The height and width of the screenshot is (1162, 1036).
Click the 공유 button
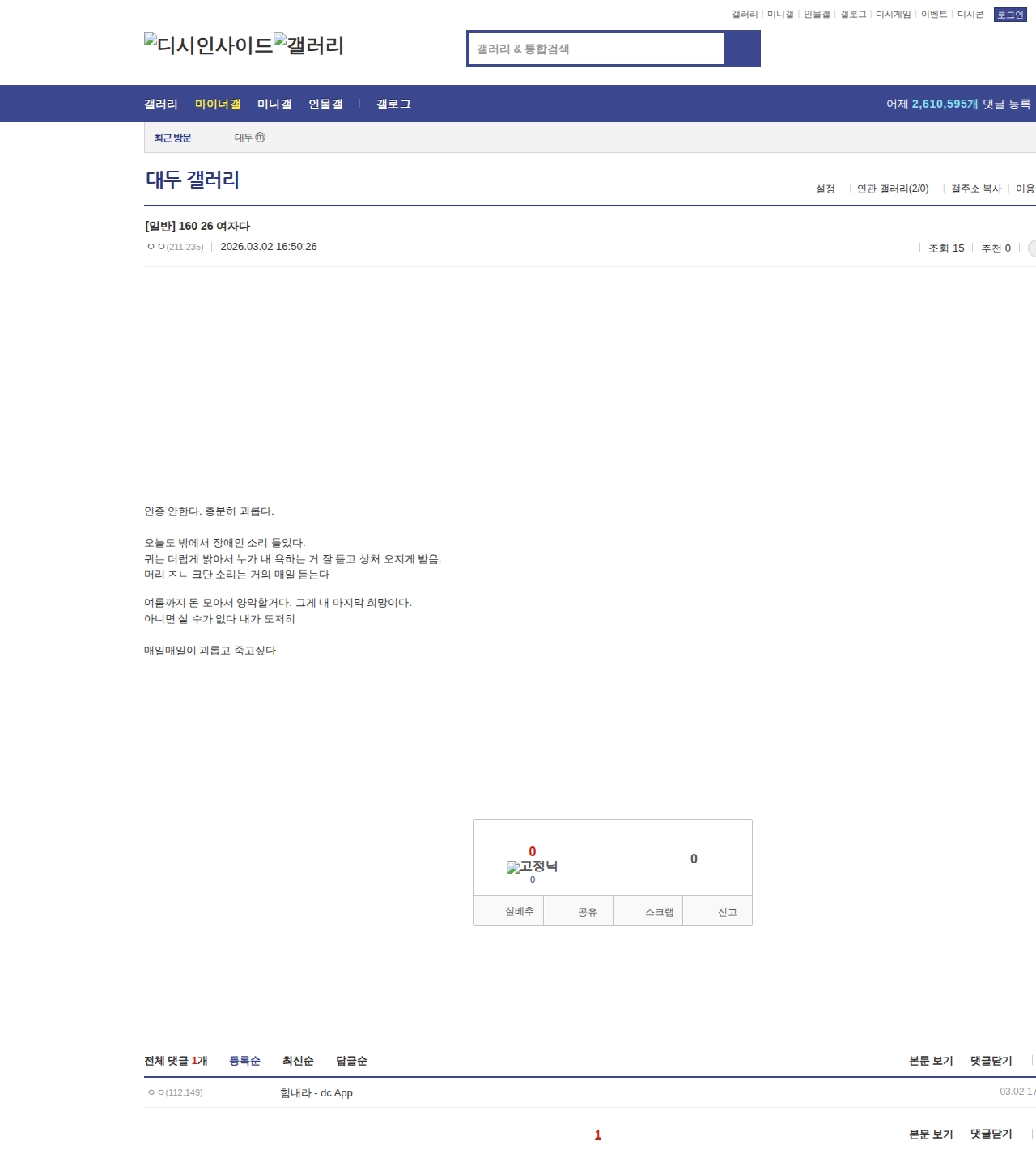(x=579, y=910)
